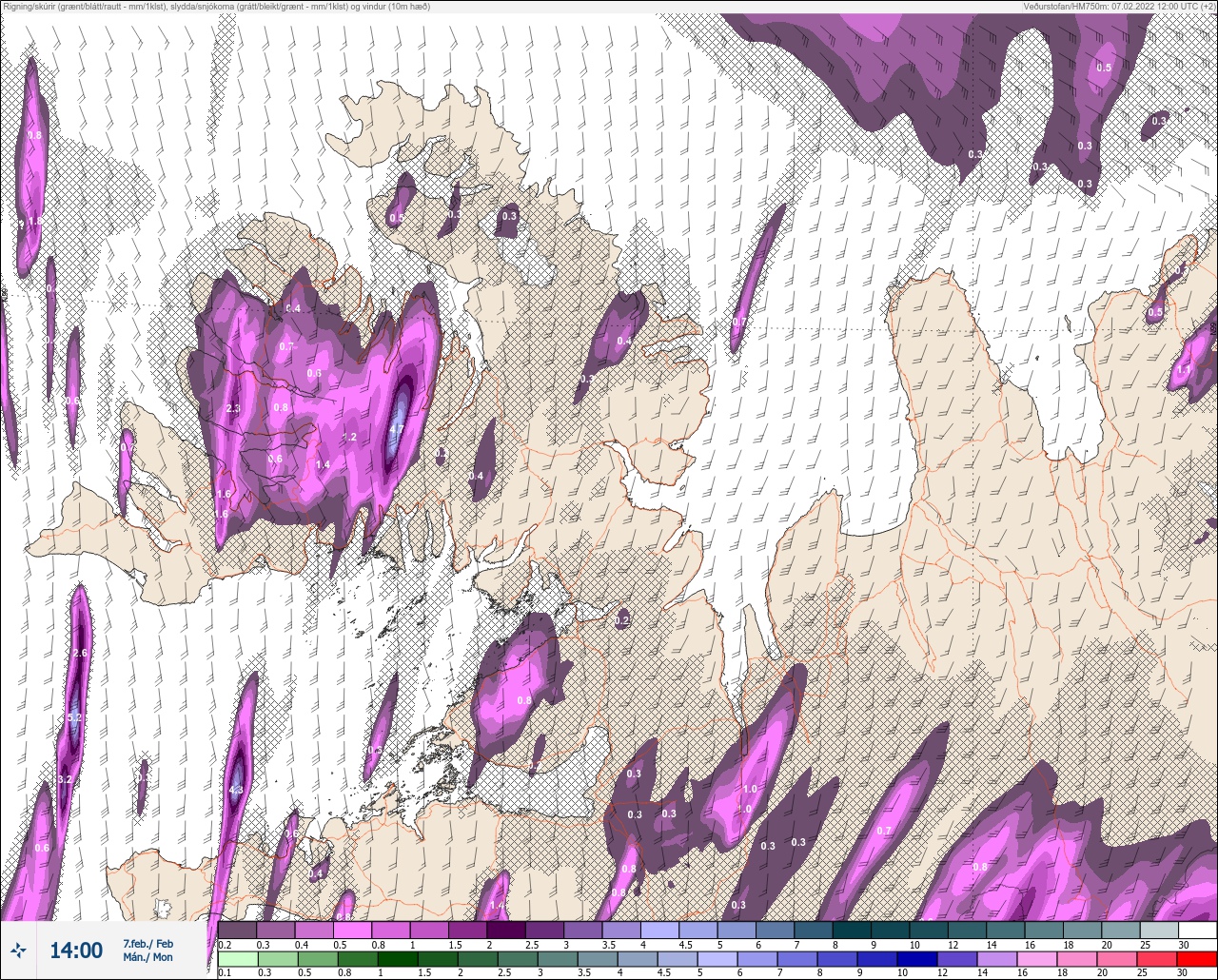
Task: Click the 1.2 precipitation value on the map
Action: click(x=349, y=438)
